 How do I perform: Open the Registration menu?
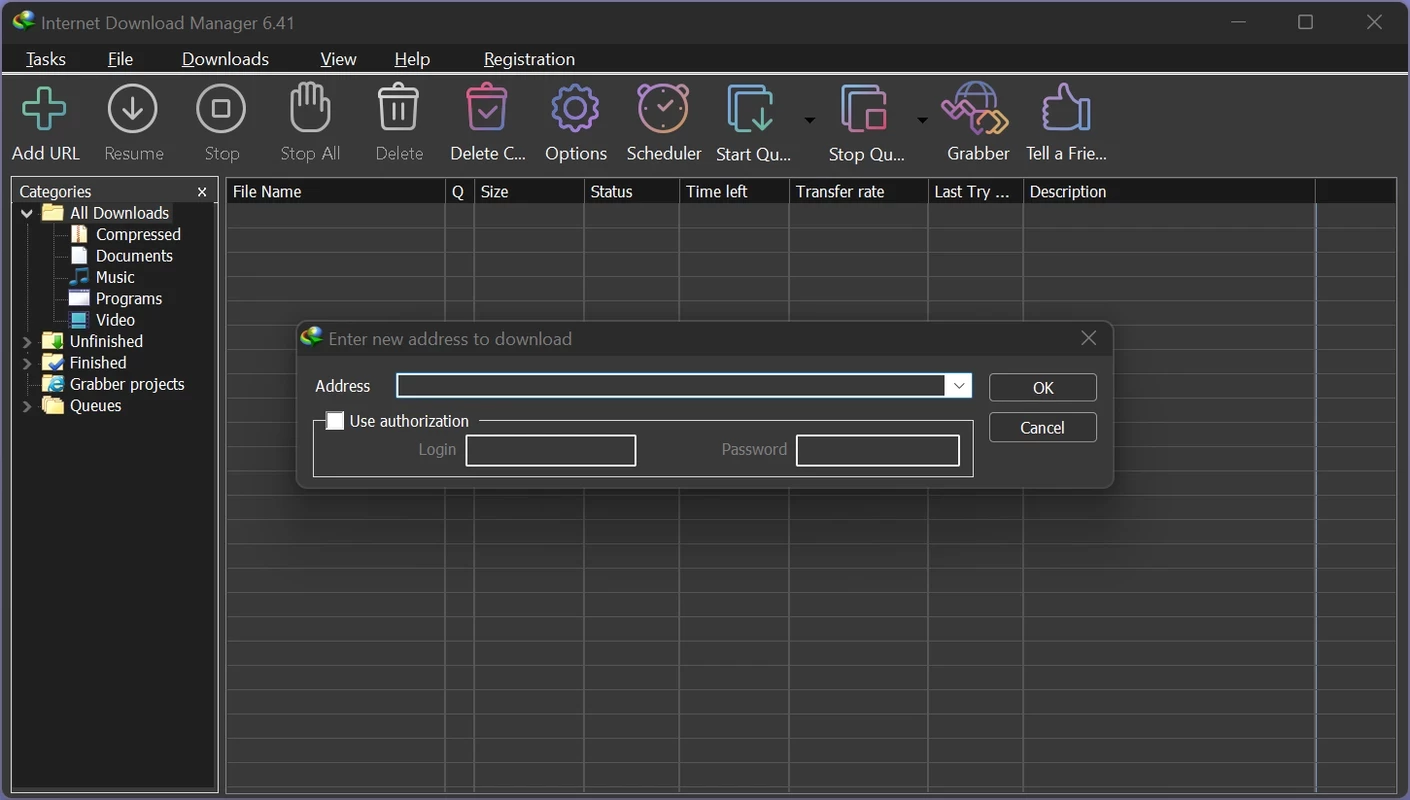pyautogui.click(x=529, y=59)
